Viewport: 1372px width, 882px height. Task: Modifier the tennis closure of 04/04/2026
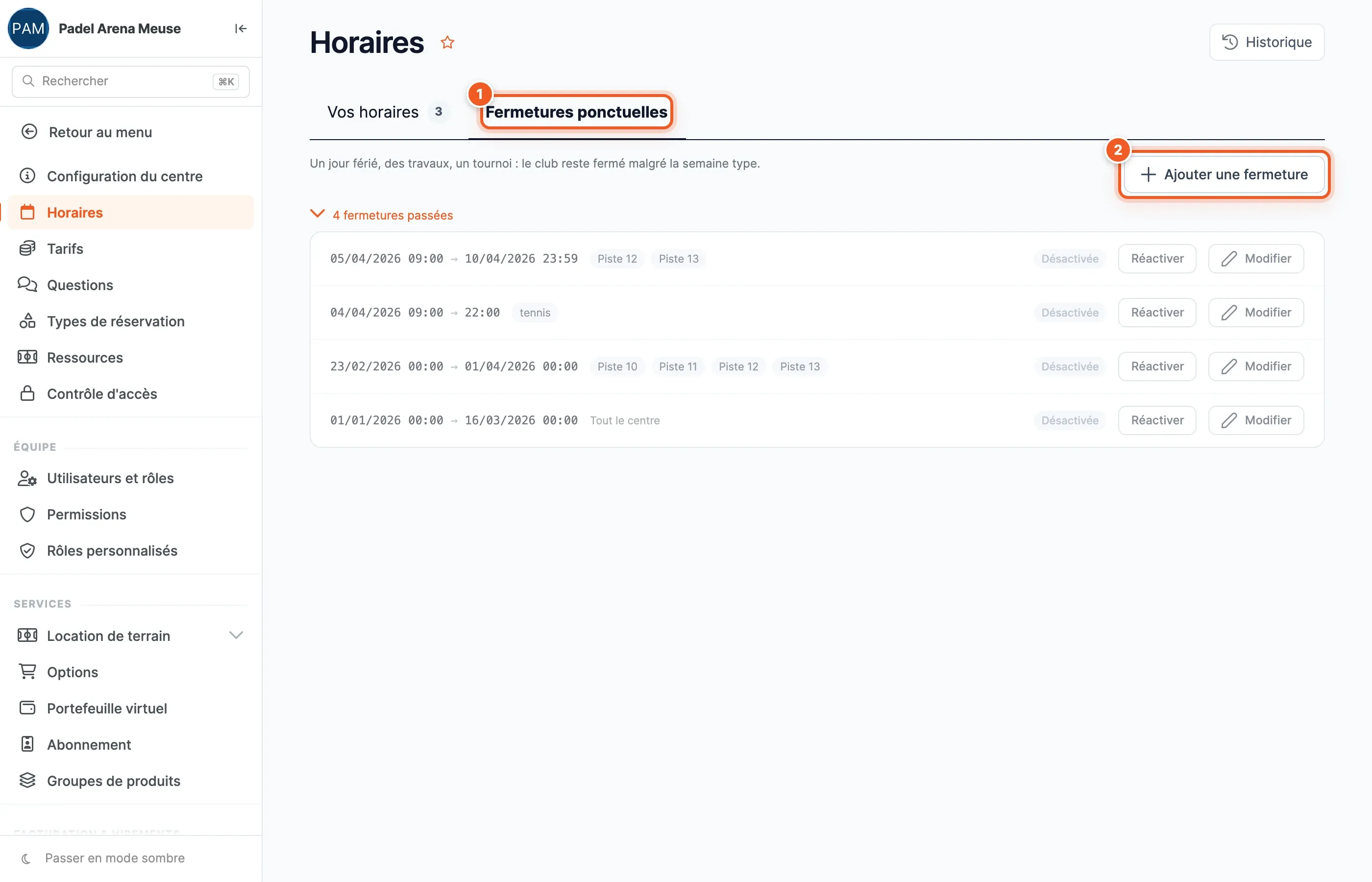1256,312
